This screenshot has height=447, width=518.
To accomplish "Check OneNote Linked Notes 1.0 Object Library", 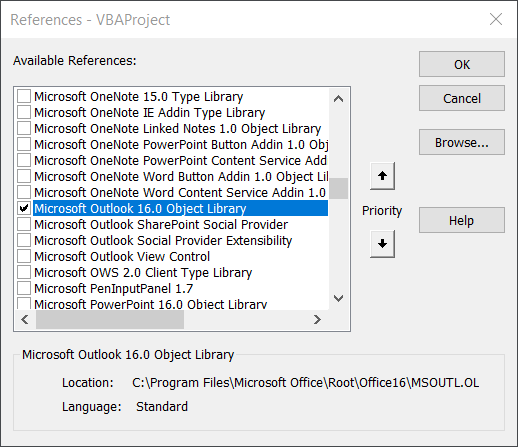I will 24,128.
